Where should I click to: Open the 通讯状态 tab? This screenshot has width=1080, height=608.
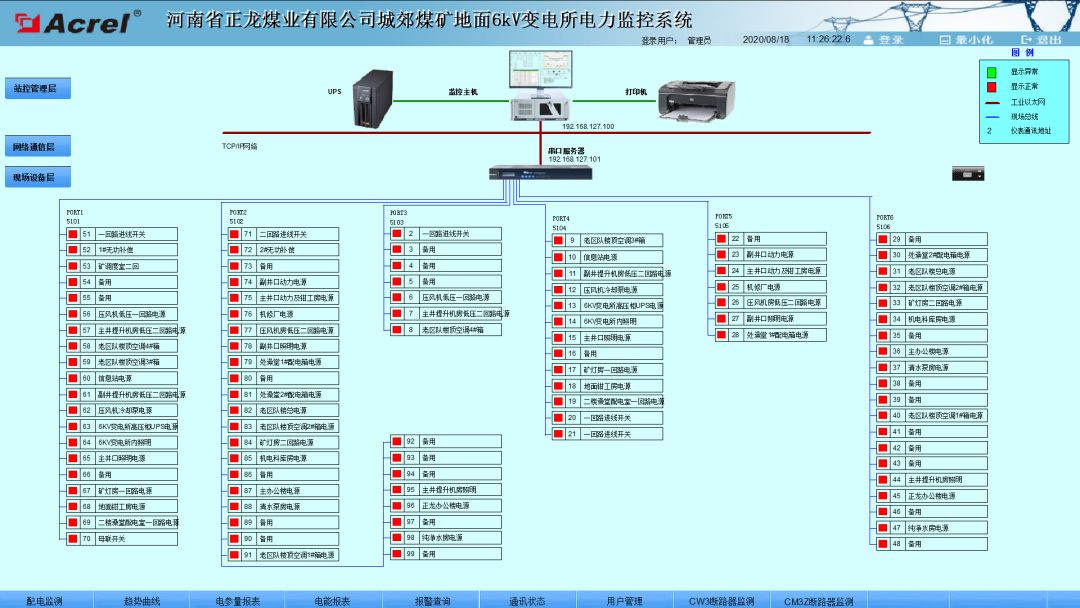click(x=527, y=600)
